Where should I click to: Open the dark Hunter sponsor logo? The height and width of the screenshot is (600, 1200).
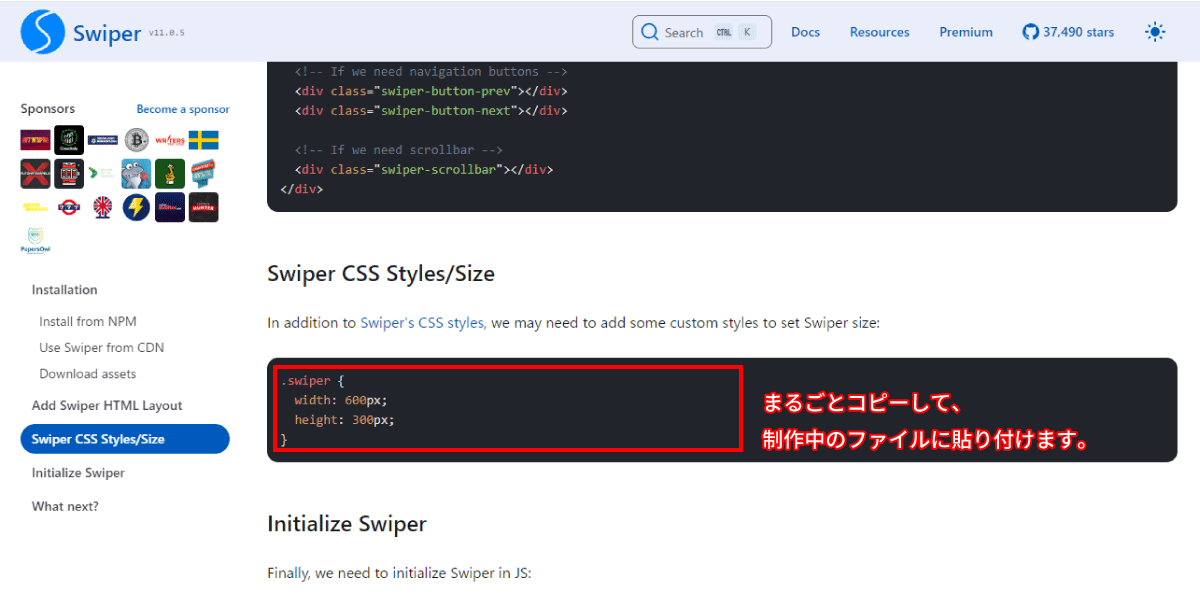[x=204, y=207]
